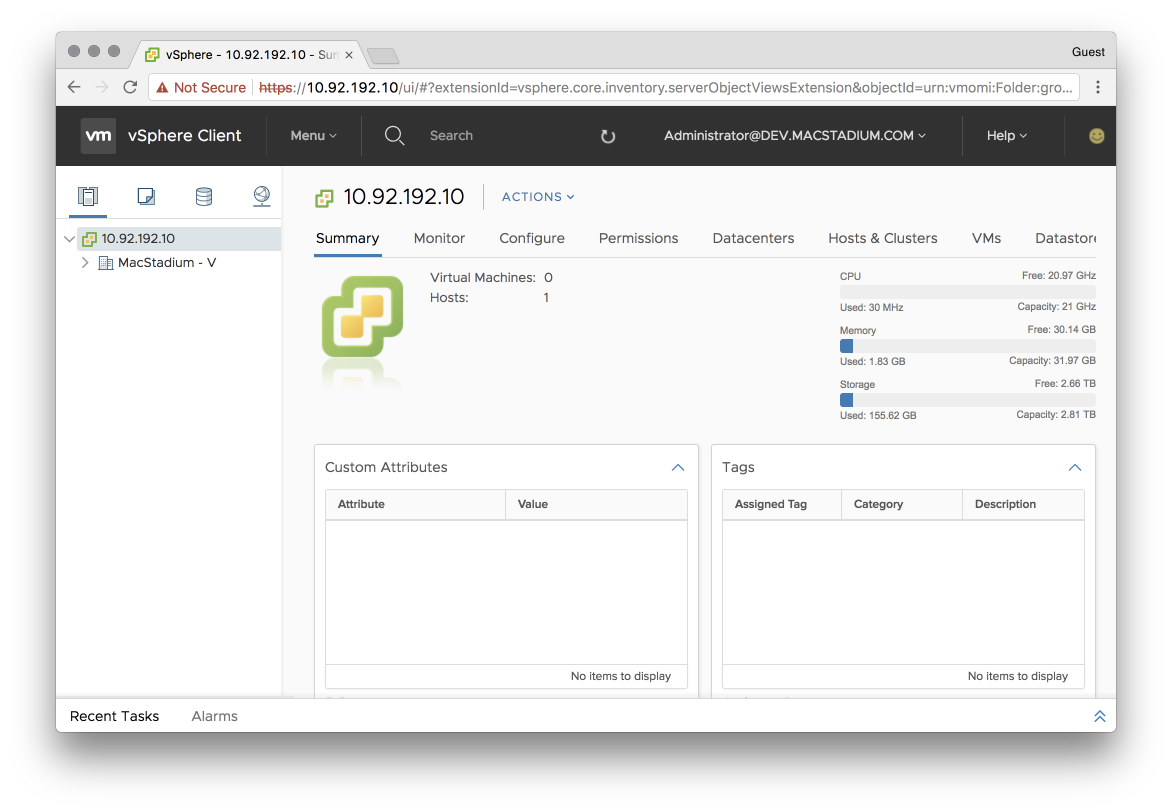
Task: Switch to the Datacenters tab
Action: point(753,239)
